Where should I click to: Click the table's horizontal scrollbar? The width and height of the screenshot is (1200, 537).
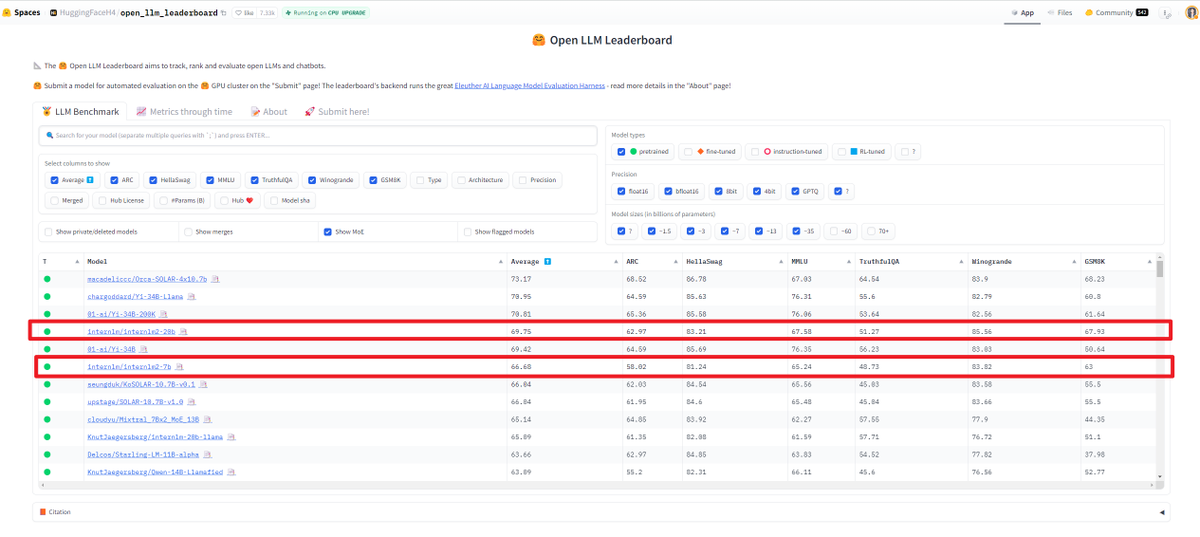pos(598,485)
